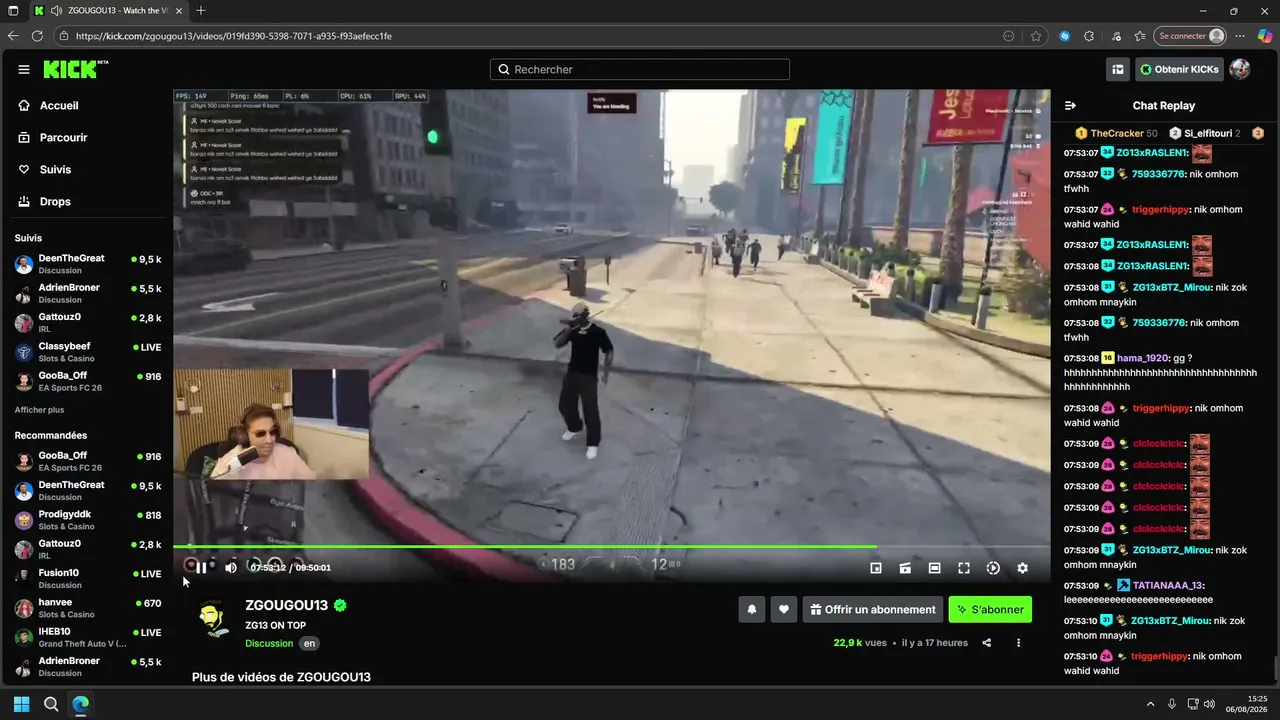Open picture-in-picture mini player
1280x720 pixels.
click(876, 568)
